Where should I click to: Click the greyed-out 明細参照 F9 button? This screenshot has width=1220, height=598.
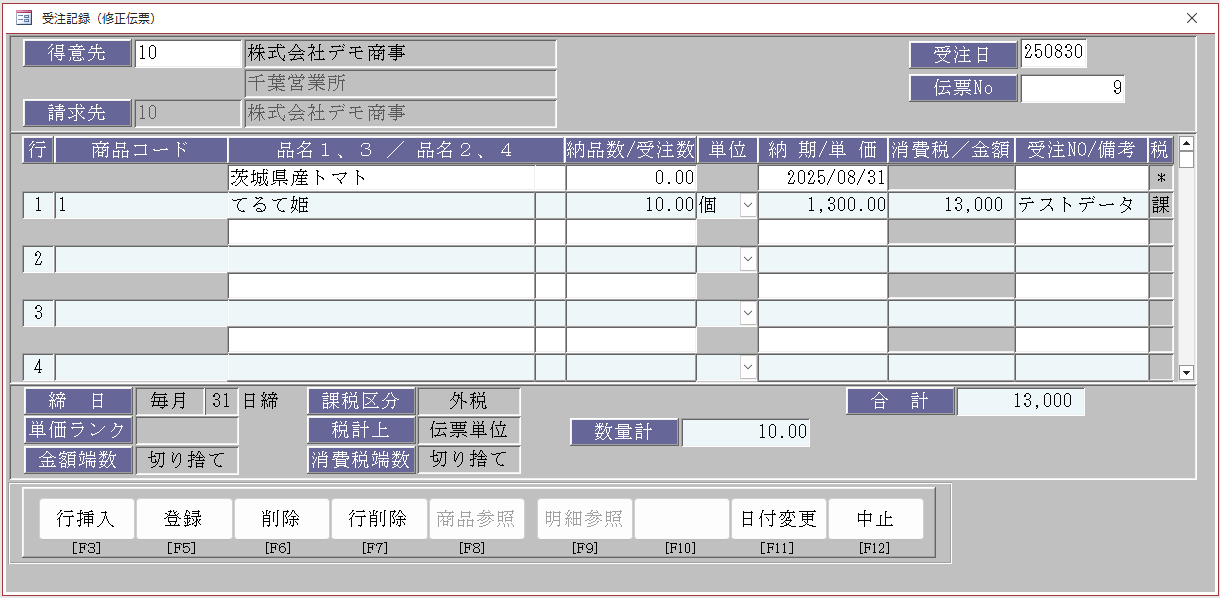point(585,519)
